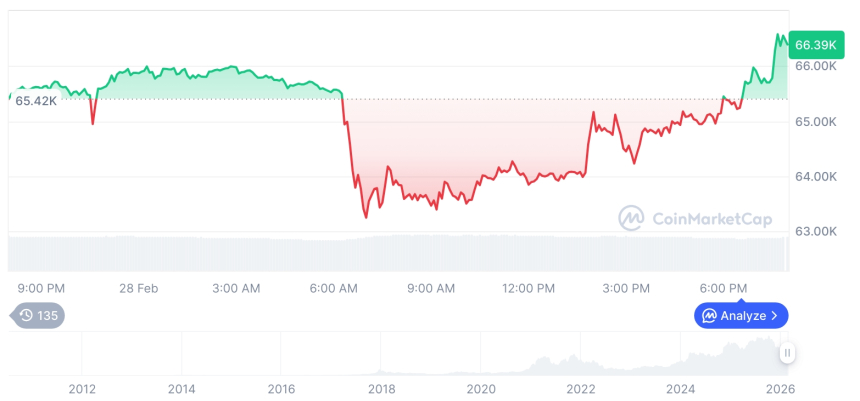Click the 2018 year on the range navigator
860x401 pixels.
[381, 388]
